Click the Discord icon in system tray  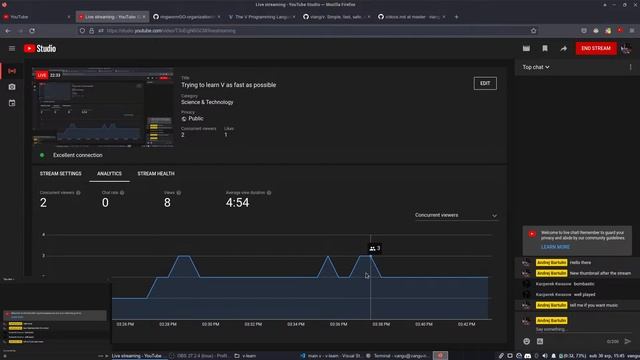(x=527, y=356)
